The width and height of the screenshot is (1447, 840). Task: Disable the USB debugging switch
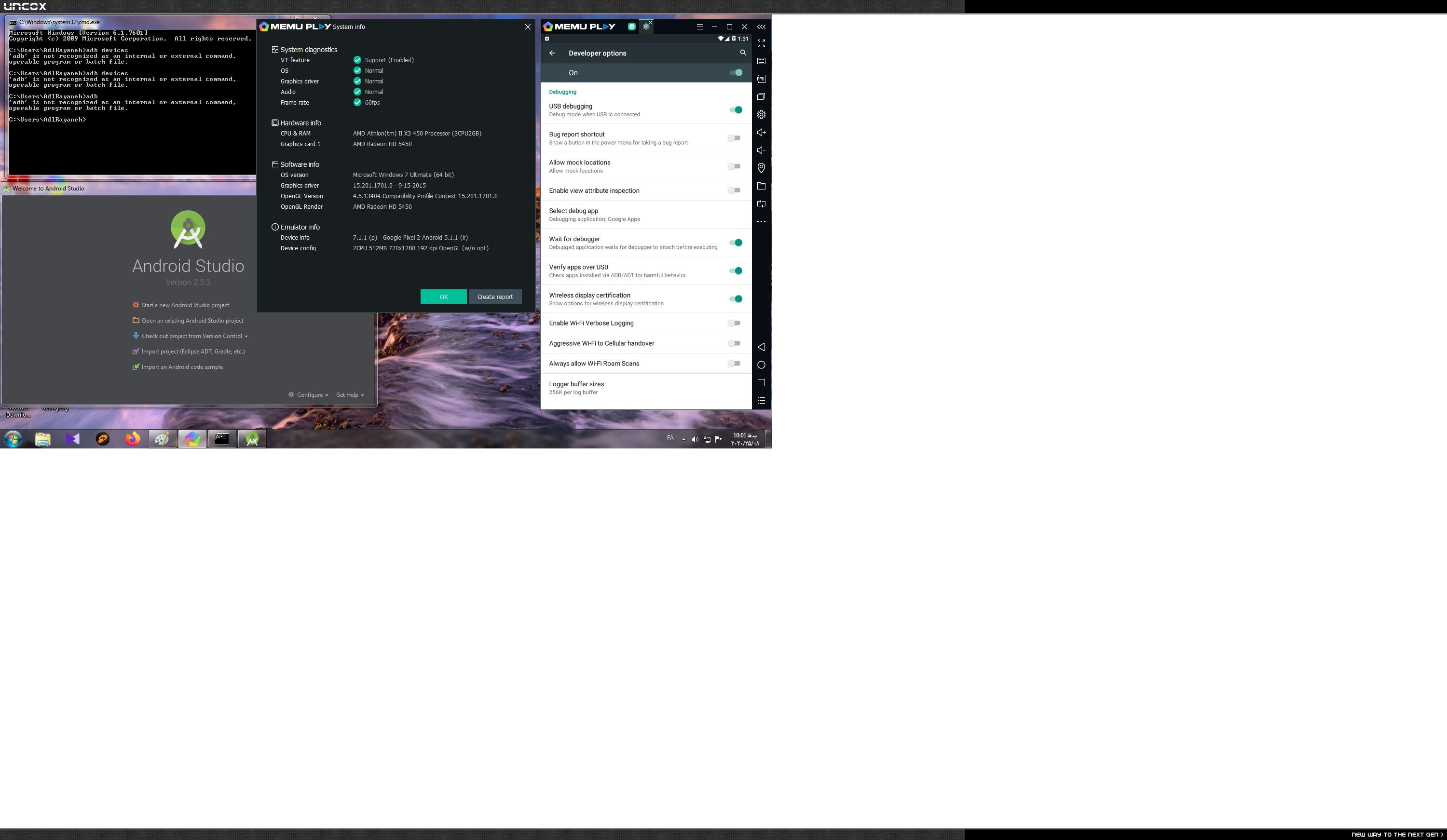coord(736,109)
